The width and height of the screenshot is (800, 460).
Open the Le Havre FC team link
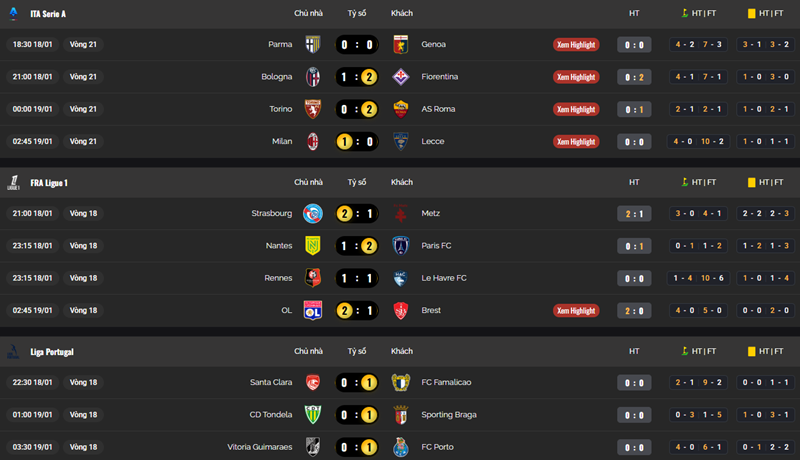coord(443,278)
